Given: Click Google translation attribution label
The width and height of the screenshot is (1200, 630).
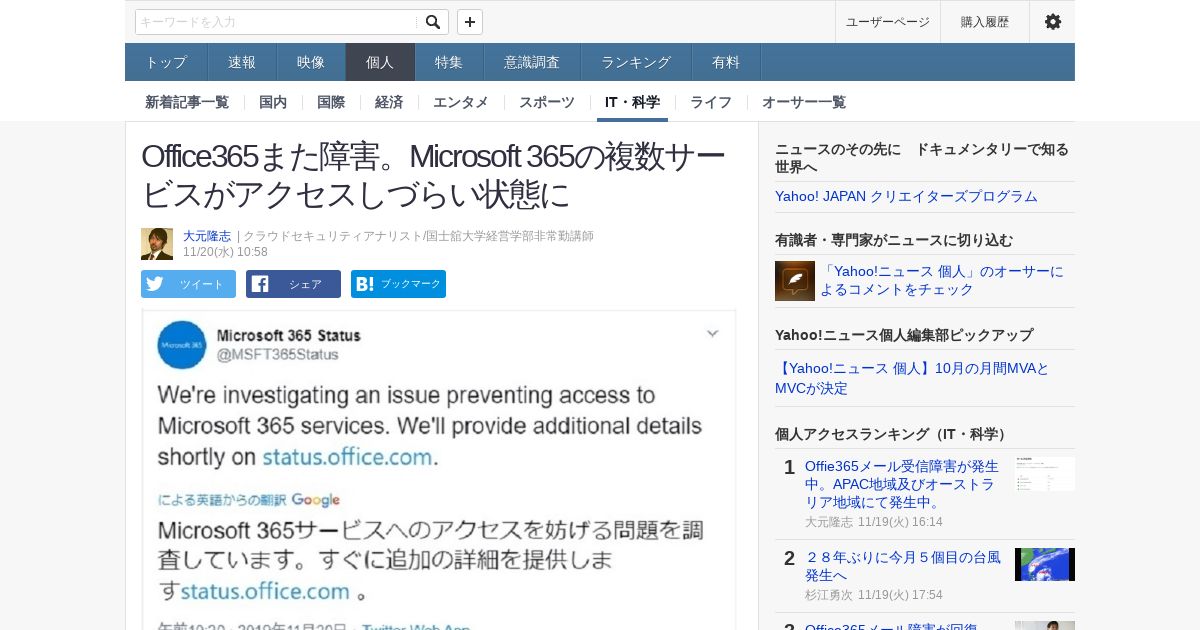Looking at the screenshot, I should [x=248, y=500].
